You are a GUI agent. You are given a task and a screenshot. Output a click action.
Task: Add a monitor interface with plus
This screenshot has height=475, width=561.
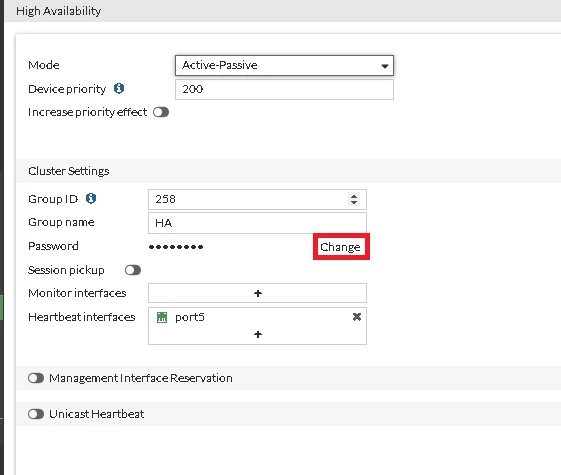[258, 293]
